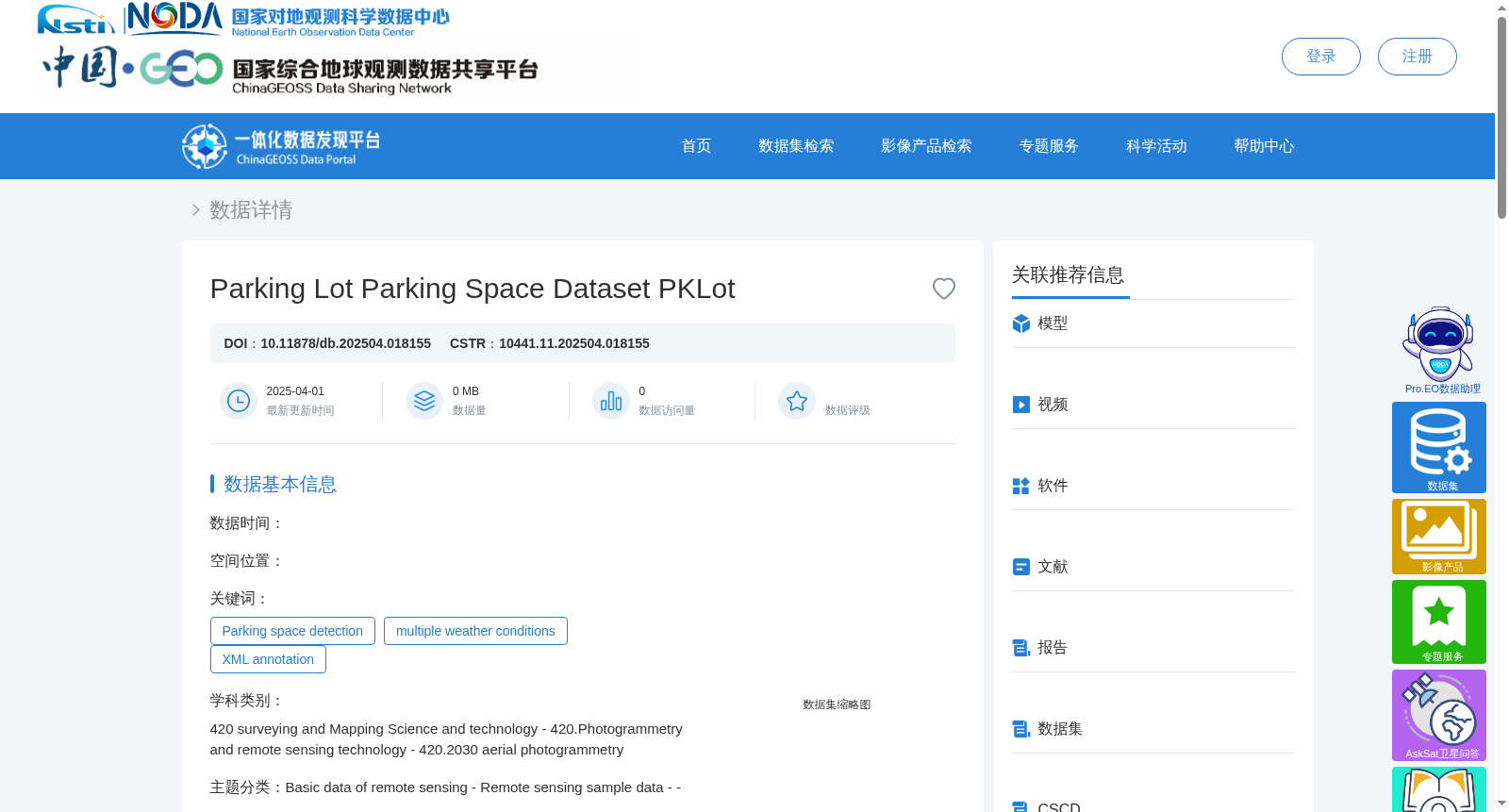The image size is (1509, 812).
Task: Click the 数据集缩略图 thumbnail placeholder
Action: click(837, 704)
